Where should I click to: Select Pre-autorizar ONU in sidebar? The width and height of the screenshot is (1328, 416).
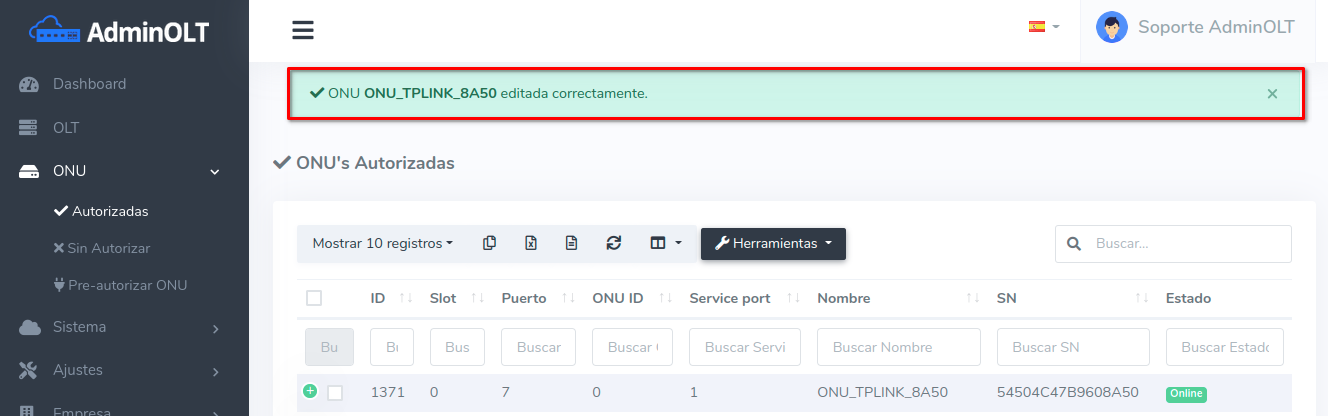[127, 285]
